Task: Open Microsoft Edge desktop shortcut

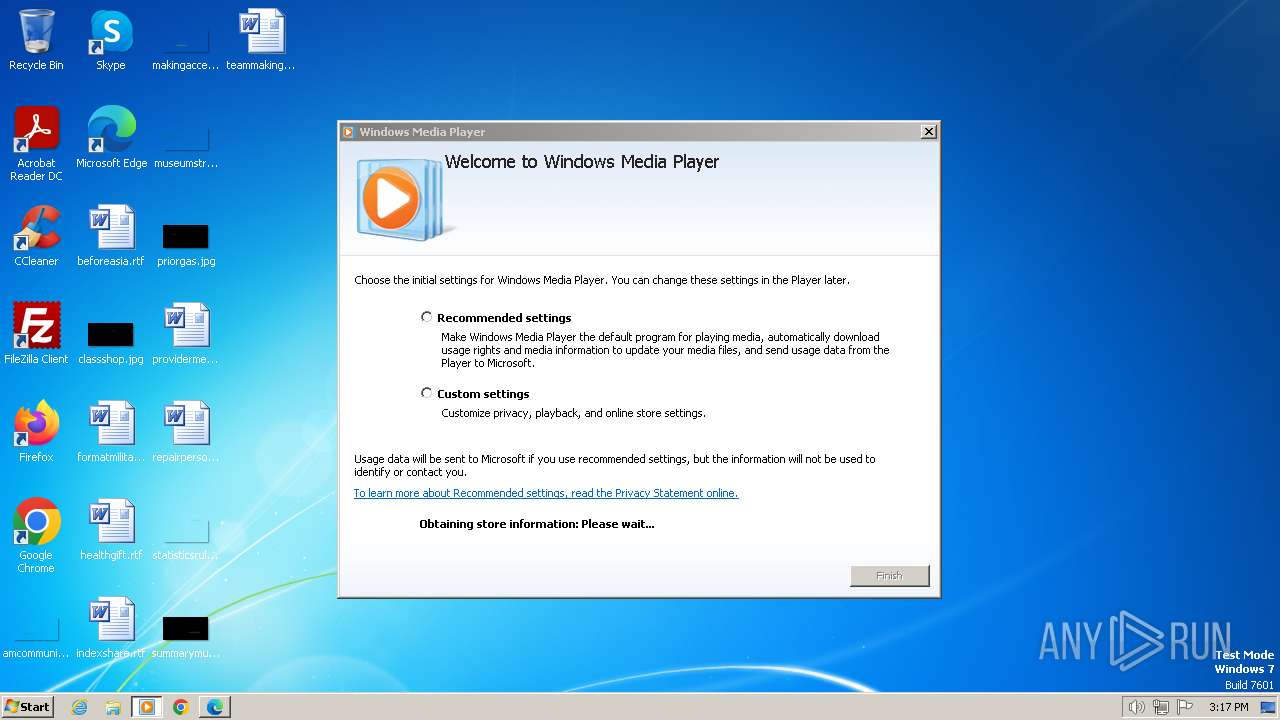Action: (111, 138)
